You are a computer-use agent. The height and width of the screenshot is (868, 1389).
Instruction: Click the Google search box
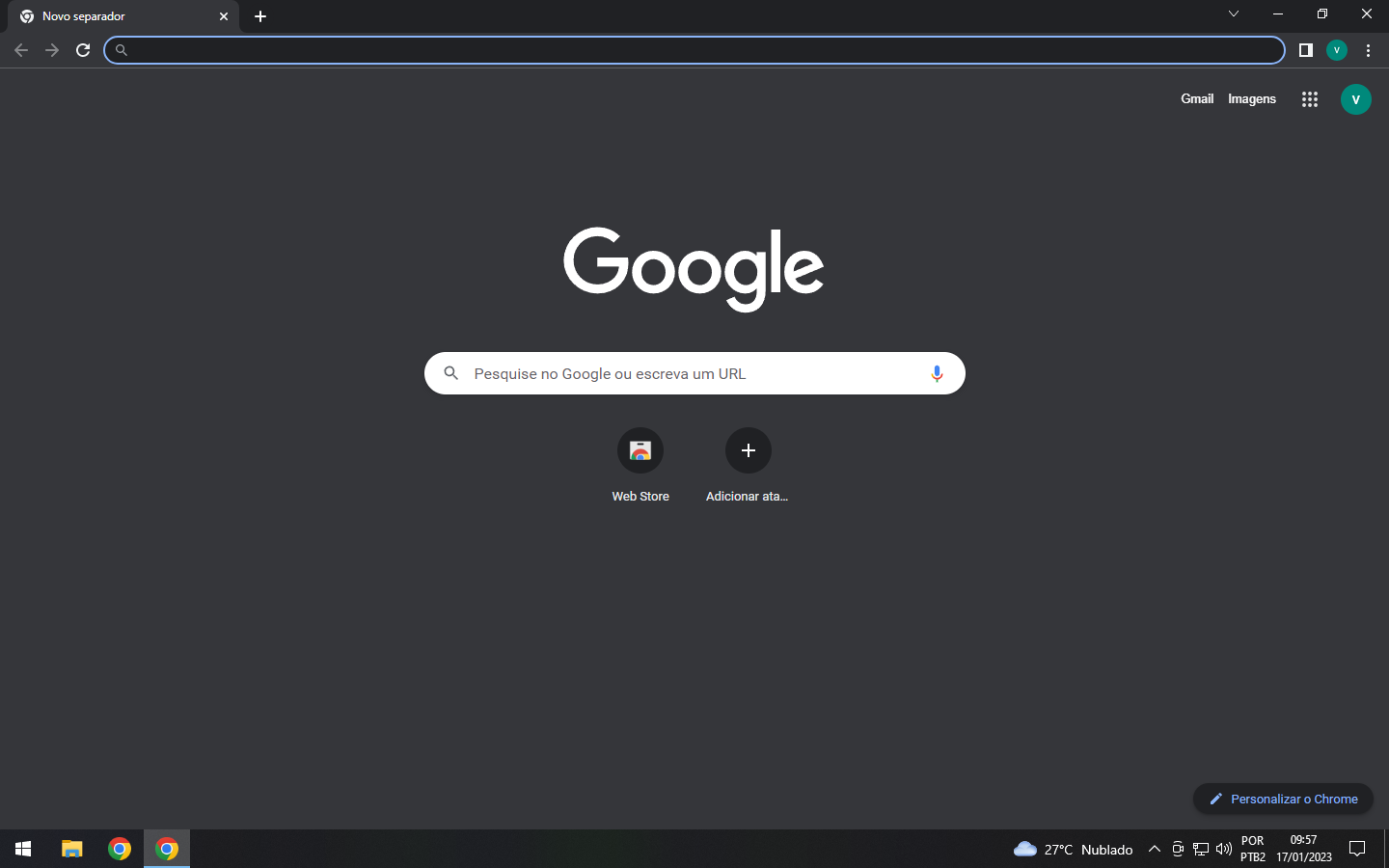point(694,373)
